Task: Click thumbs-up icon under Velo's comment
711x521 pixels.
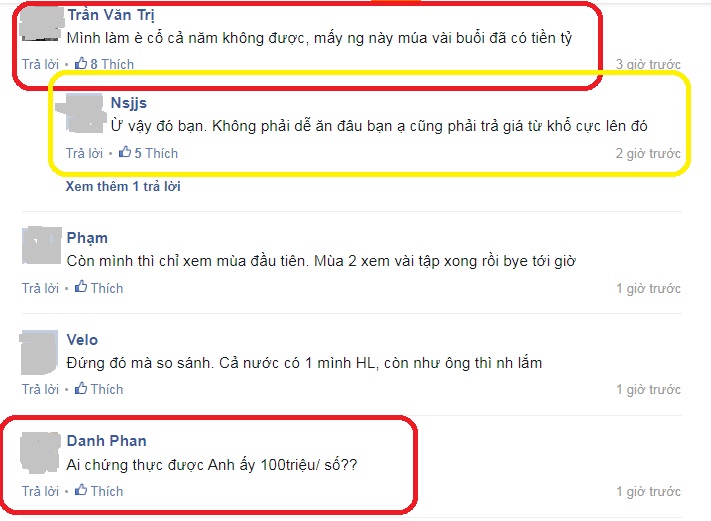Action: (x=81, y=388)
